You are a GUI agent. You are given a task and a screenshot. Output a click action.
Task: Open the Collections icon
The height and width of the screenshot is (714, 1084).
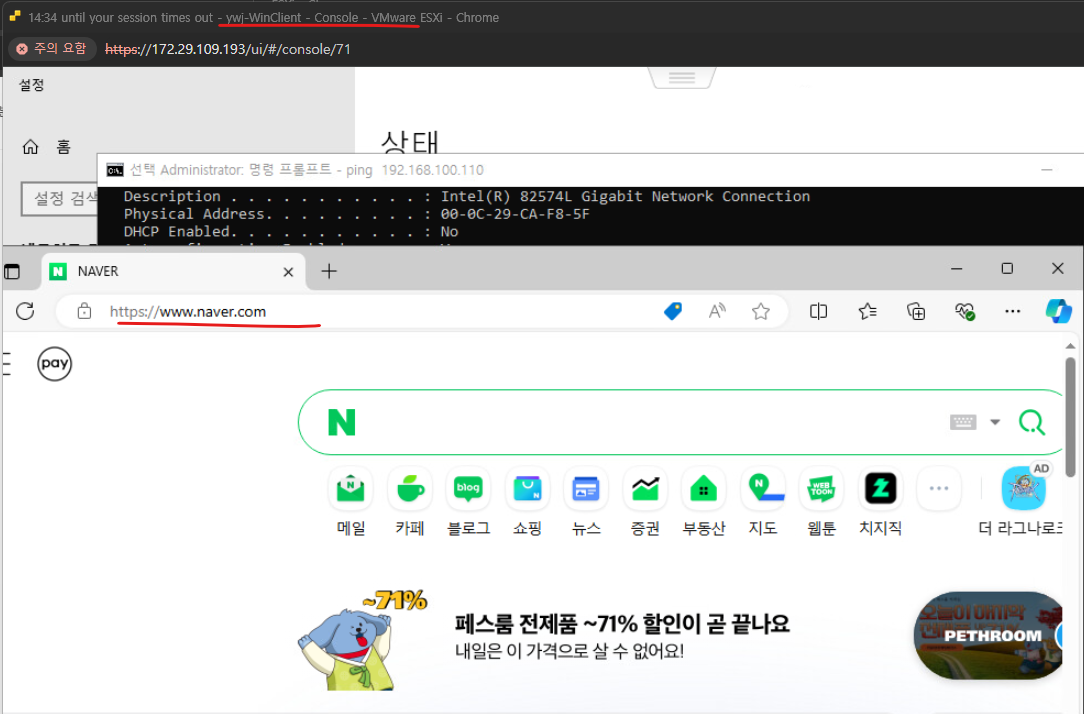916,312
